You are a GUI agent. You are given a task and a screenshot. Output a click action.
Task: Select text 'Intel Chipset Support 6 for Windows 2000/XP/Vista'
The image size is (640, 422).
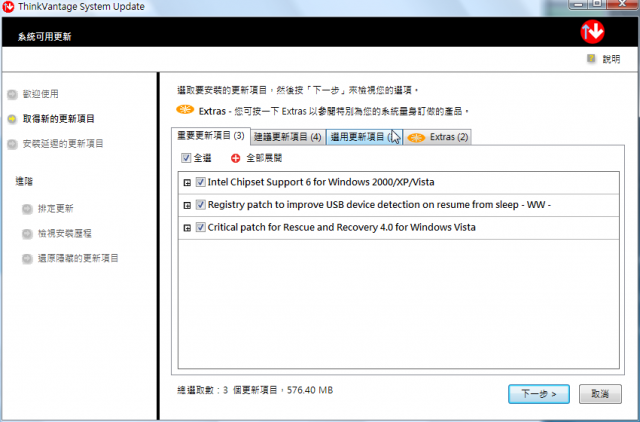click(x=321, y=182)
